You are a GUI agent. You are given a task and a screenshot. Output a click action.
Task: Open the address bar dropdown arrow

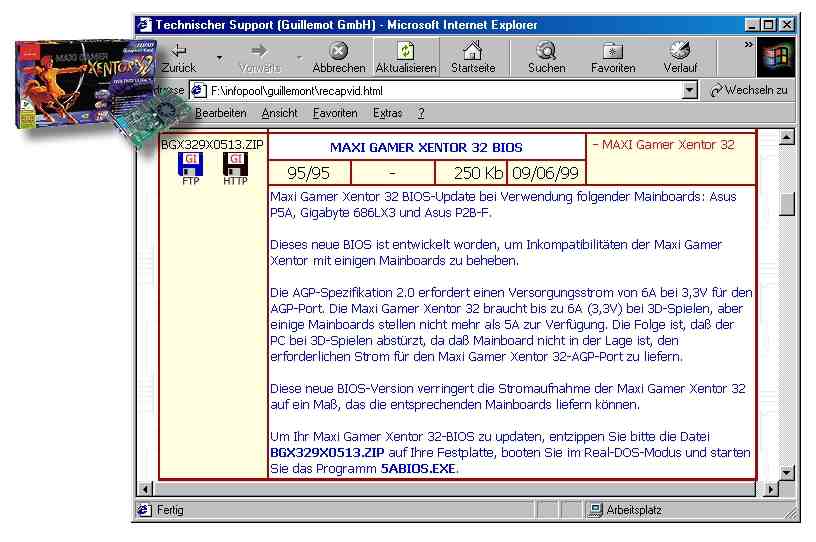point(690,91)
